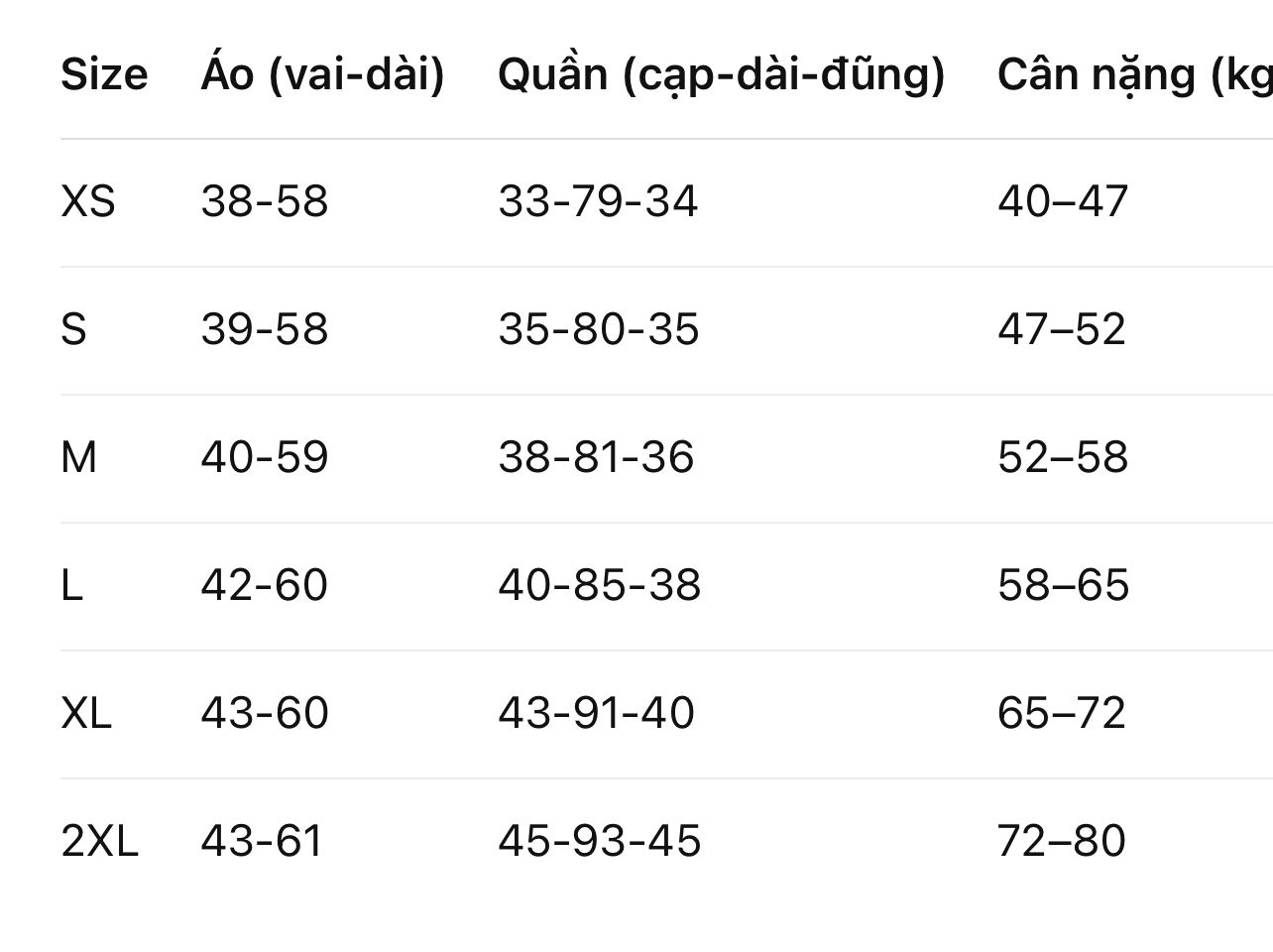Image resolution: width=1273 pixels, height=952 pixels.
Task: Click the Quần (cạp-dài-đũng) column header
Action: (721, 74)
